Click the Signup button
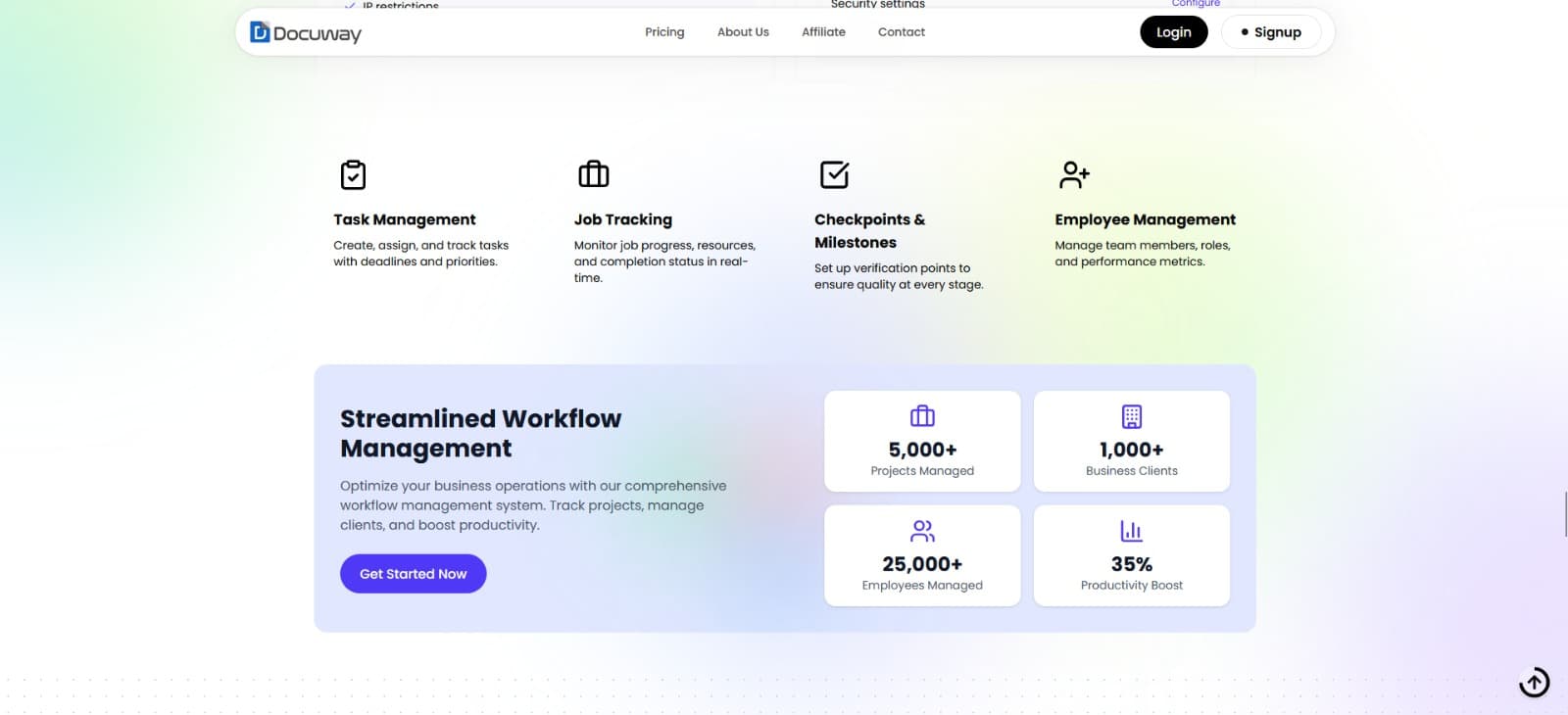 1271,32
